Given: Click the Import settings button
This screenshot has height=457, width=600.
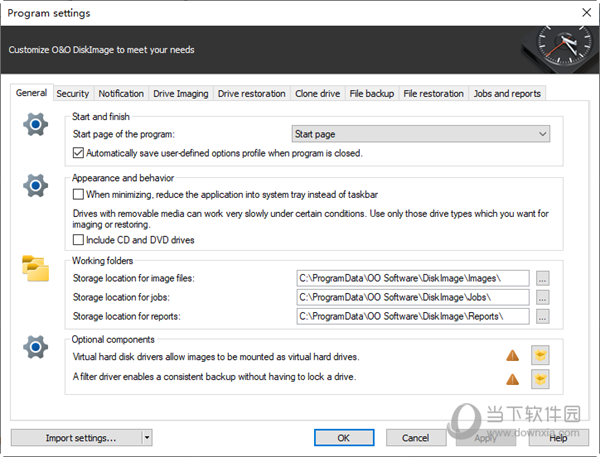Looking at the screenshot, I should point(77,437).
